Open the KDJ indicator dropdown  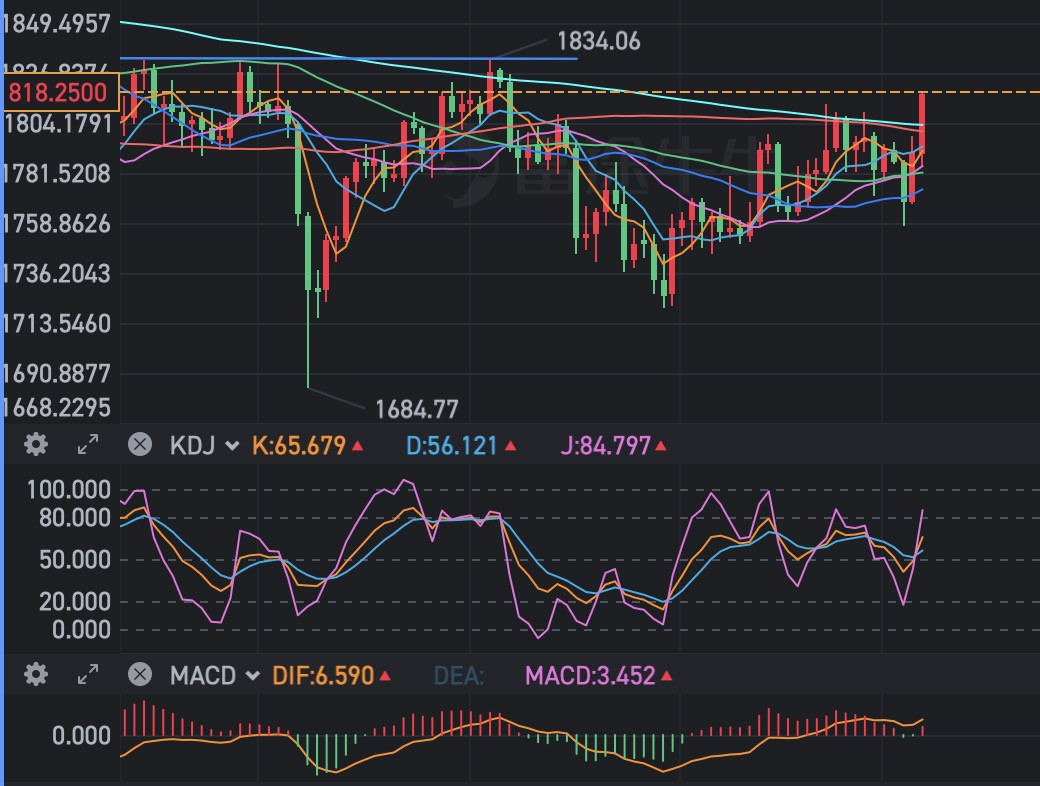point(204,445)
